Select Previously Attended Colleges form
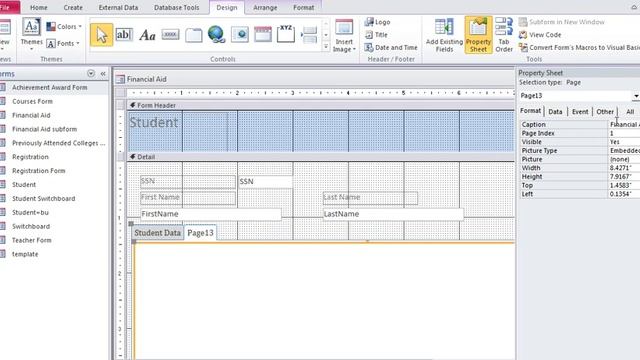The width and height of the screenshot is (640, 360). tap(58, 143)
